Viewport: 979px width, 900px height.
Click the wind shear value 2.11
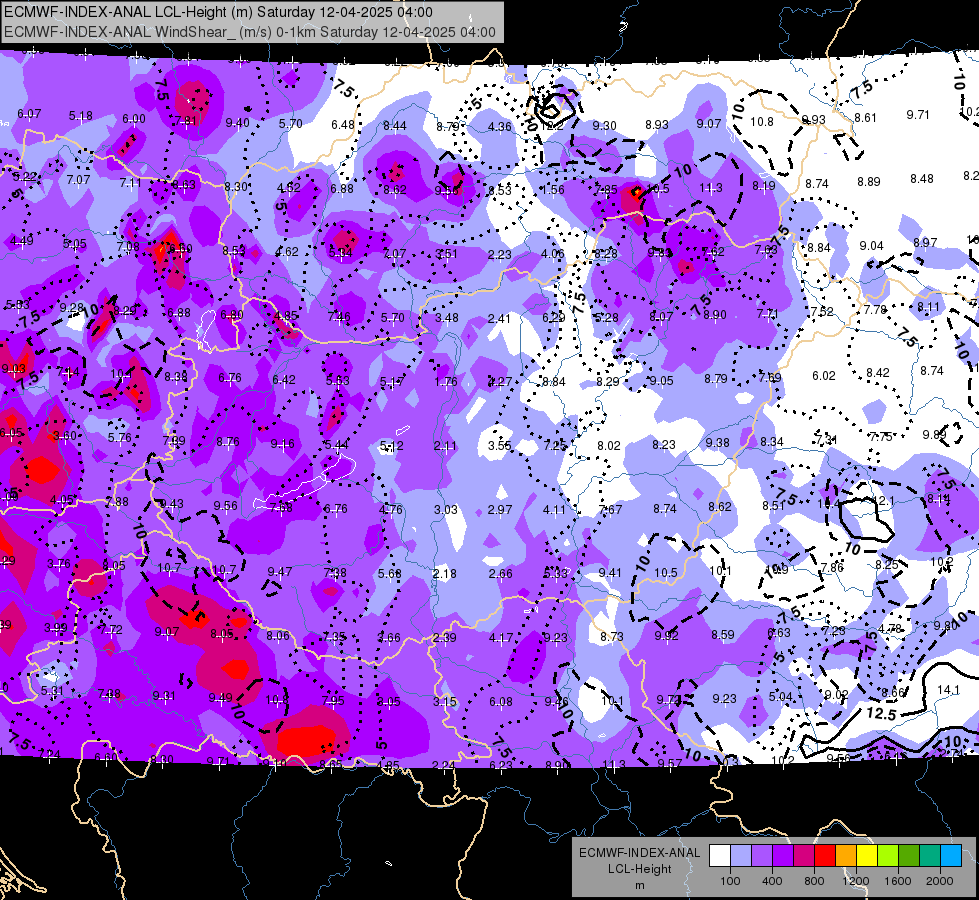[x=445, y=446]
